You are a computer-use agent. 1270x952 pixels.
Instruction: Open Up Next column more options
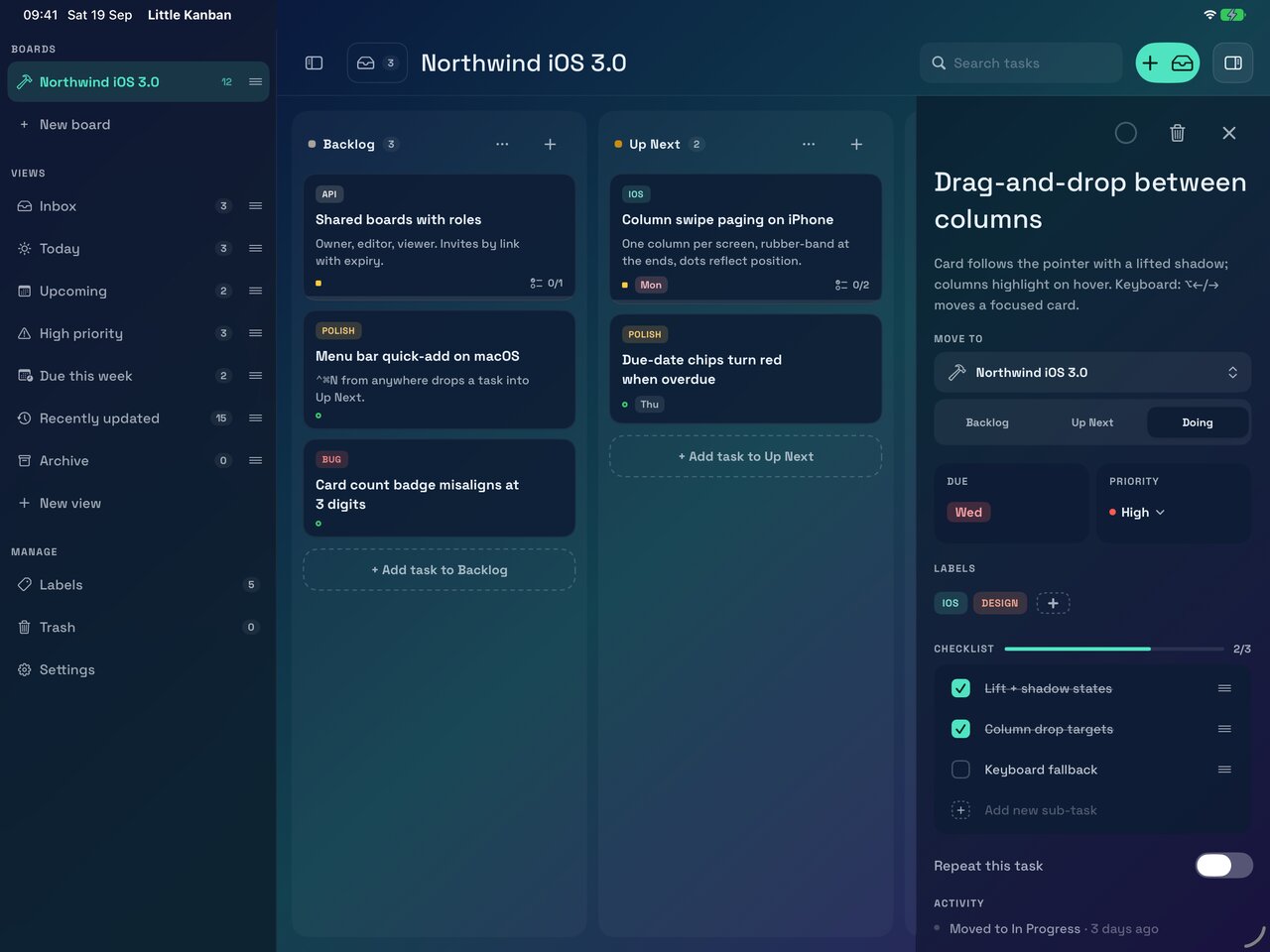tap(809, 144)
